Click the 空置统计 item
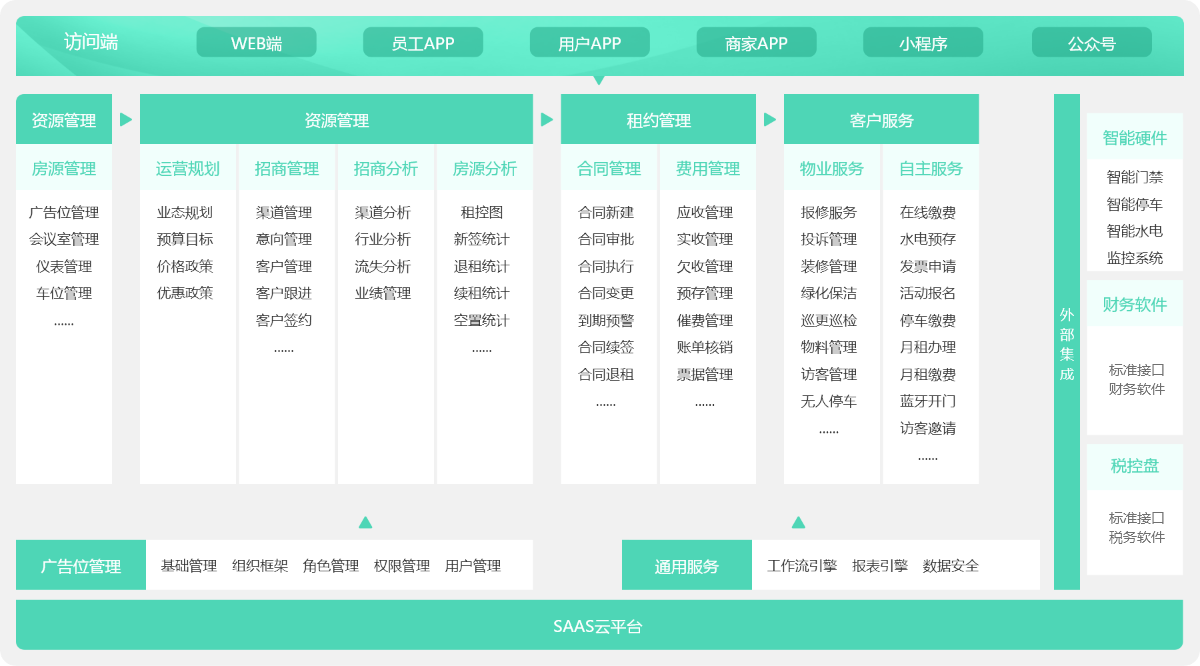 (x=482, y=320)
